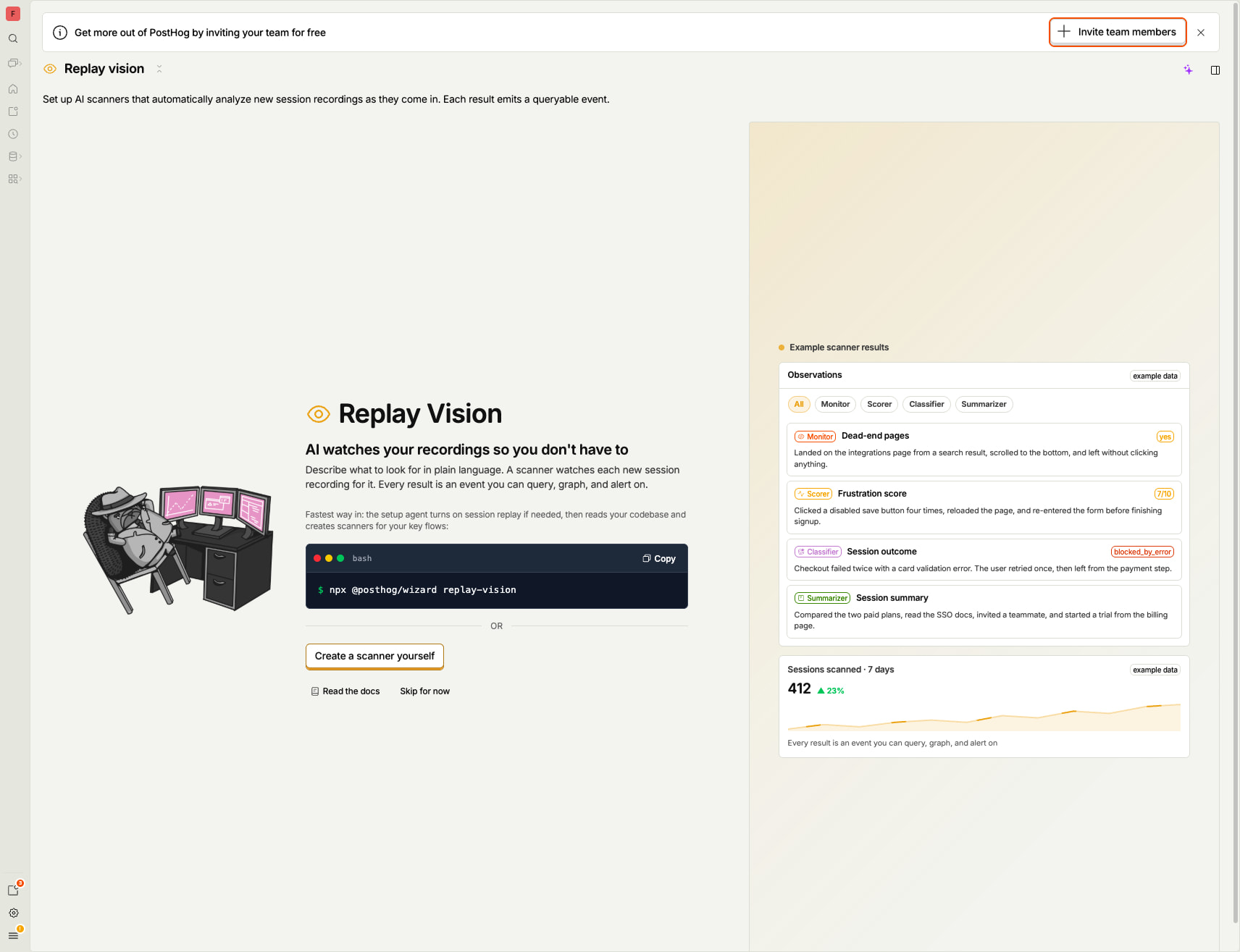Click the 'bash' label in the terminal header
Viewport: 1240px width, 952px height.
click(x=361, y=558)
